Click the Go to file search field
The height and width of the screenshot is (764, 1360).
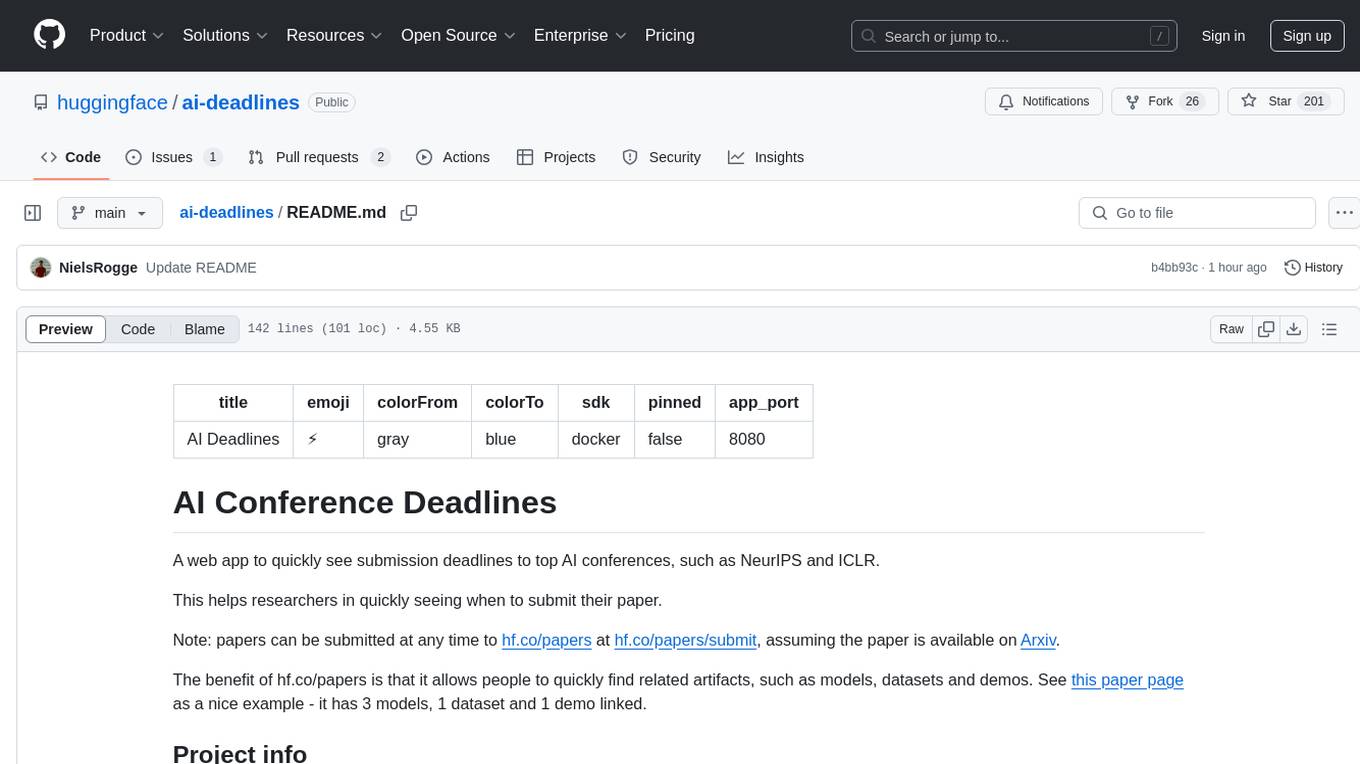coord(1197,213)
